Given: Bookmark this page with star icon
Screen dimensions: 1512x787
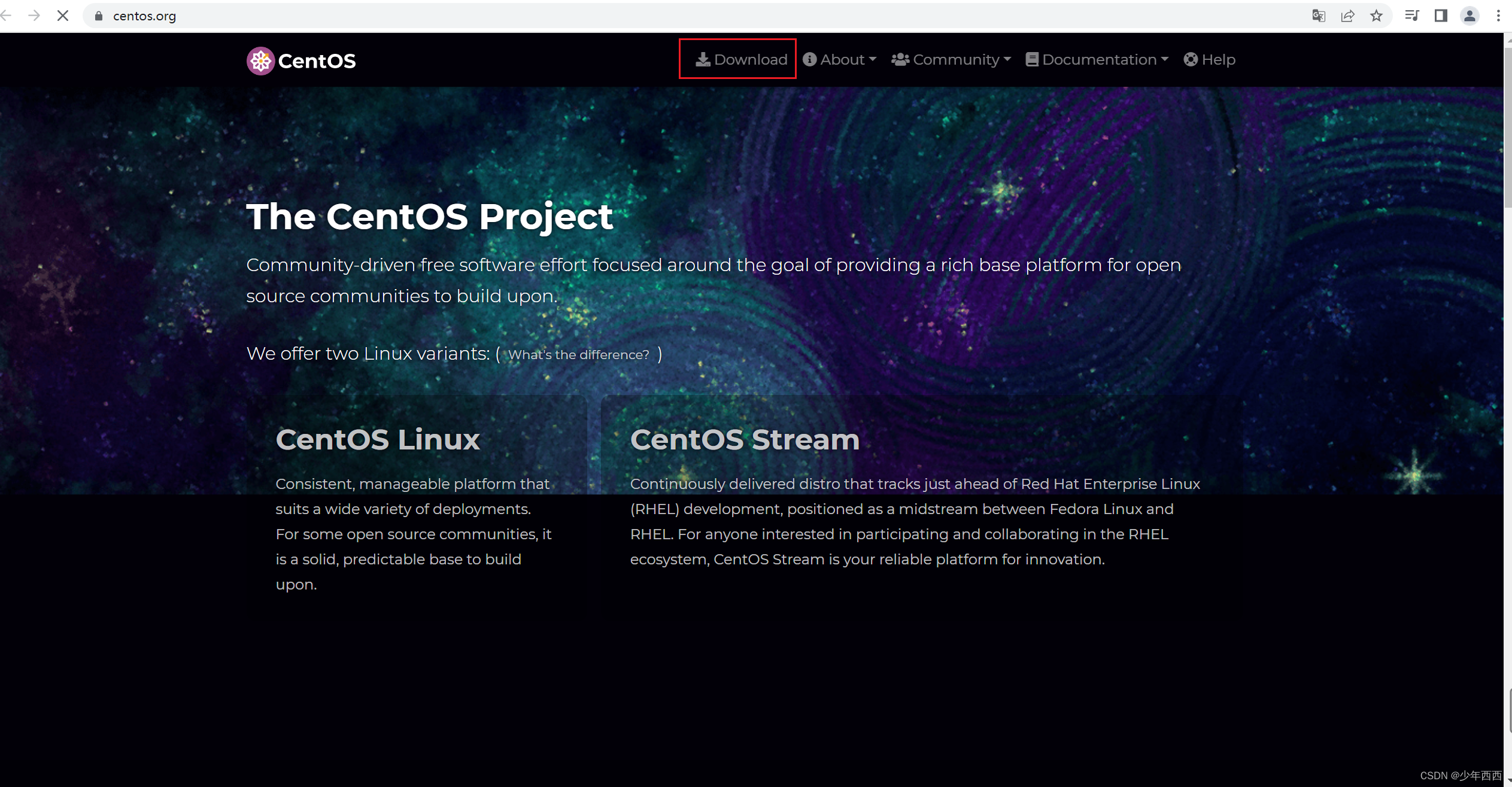Looking at the screenshot, I should 1376,16.
